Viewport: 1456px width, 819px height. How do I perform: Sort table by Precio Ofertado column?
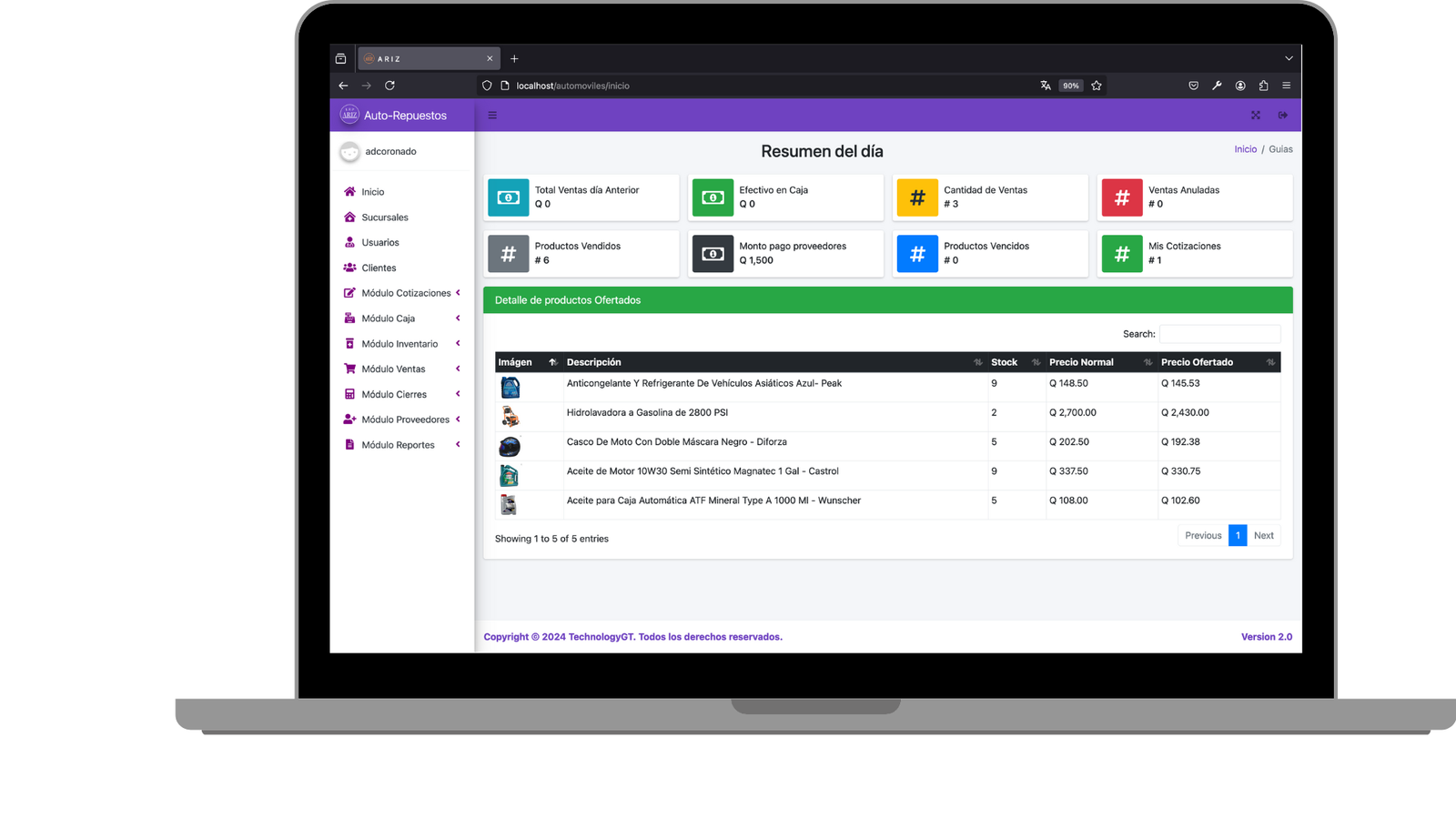click(x=1218, y=362)
